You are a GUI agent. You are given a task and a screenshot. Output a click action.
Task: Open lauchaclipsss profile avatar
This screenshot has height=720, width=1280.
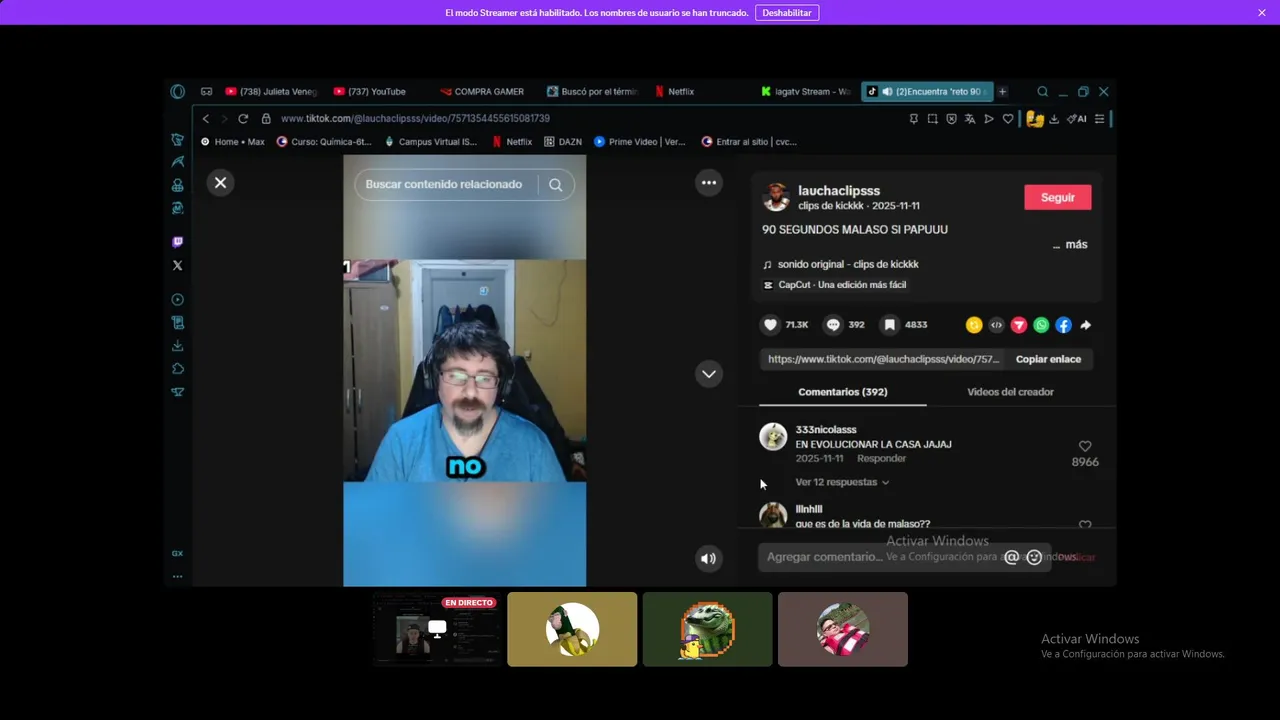click(776, 197)
